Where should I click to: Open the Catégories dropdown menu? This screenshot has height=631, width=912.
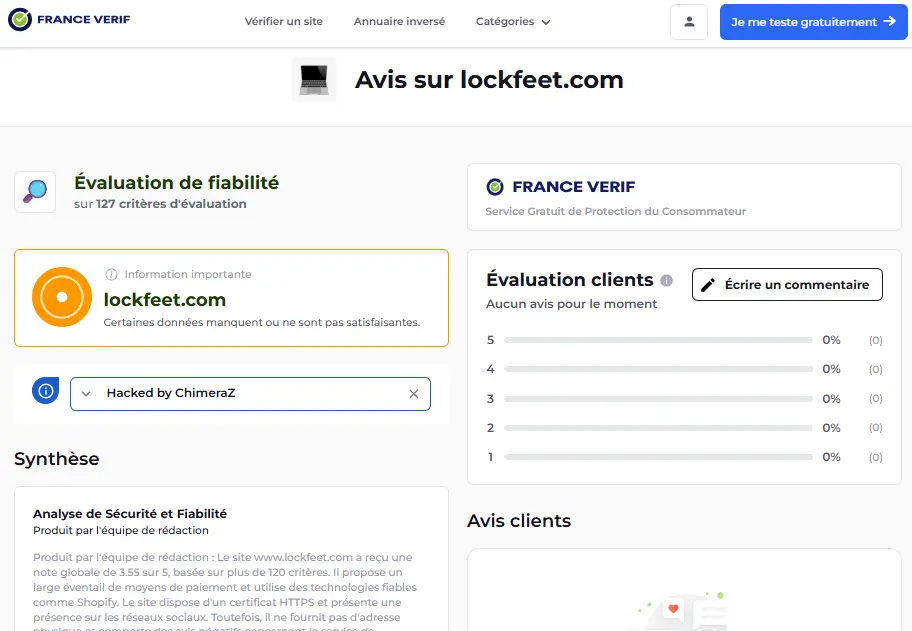[513, 21]
